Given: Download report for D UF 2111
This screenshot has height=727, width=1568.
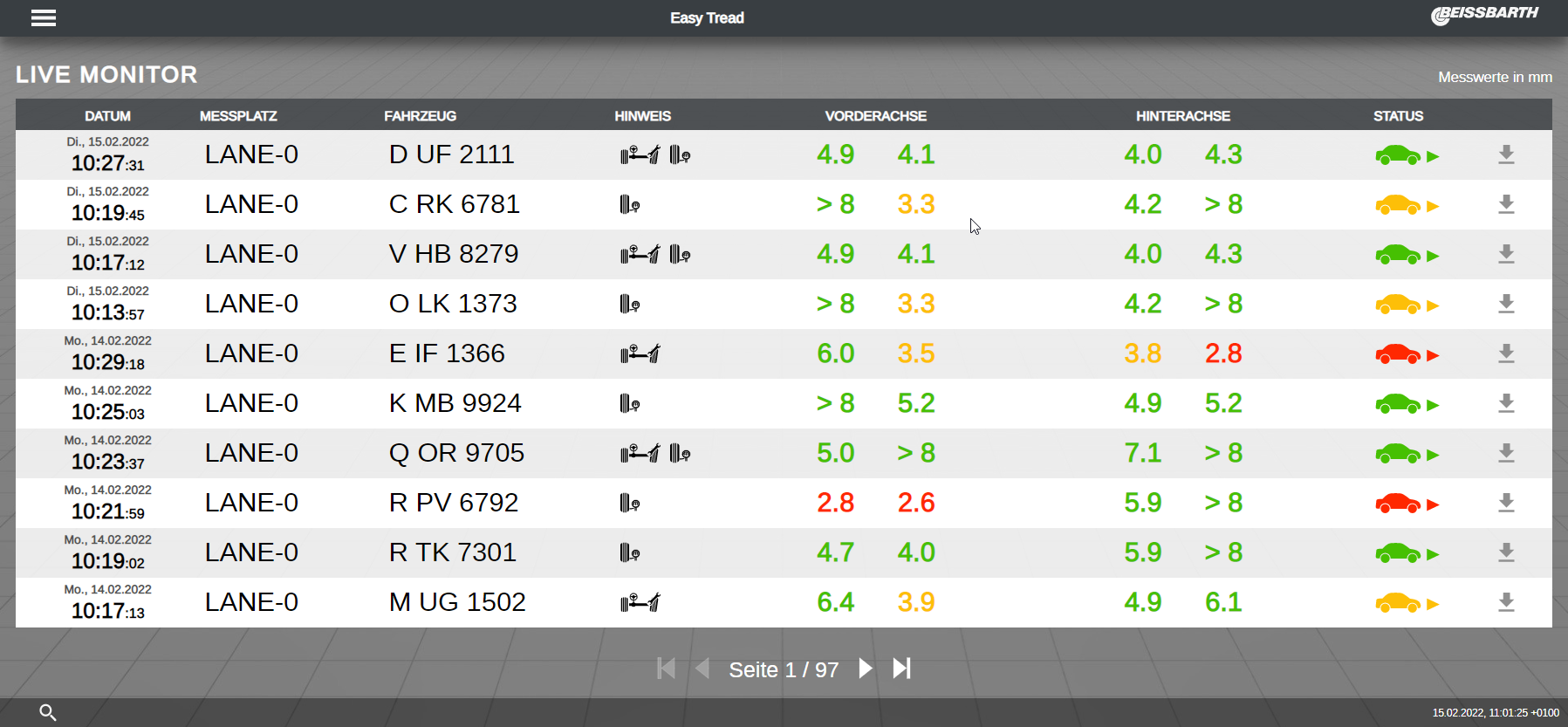Looking at the screenshot, I should pos(1505,155).
